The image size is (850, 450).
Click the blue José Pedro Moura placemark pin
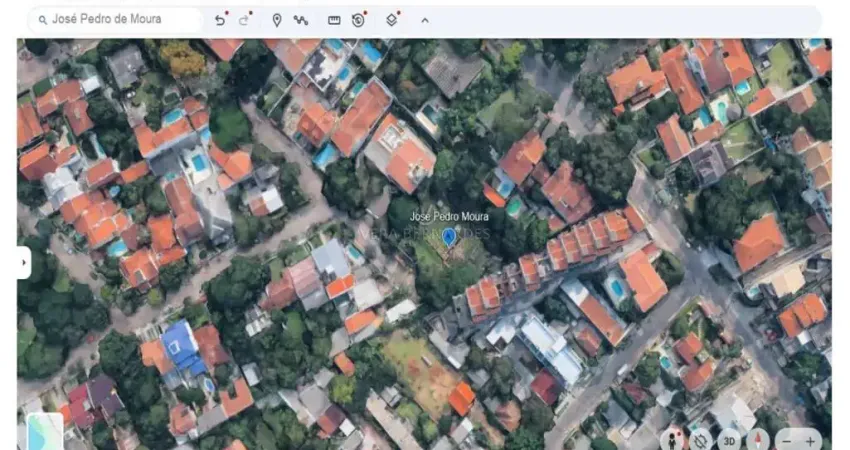click(x=449, y=237)
